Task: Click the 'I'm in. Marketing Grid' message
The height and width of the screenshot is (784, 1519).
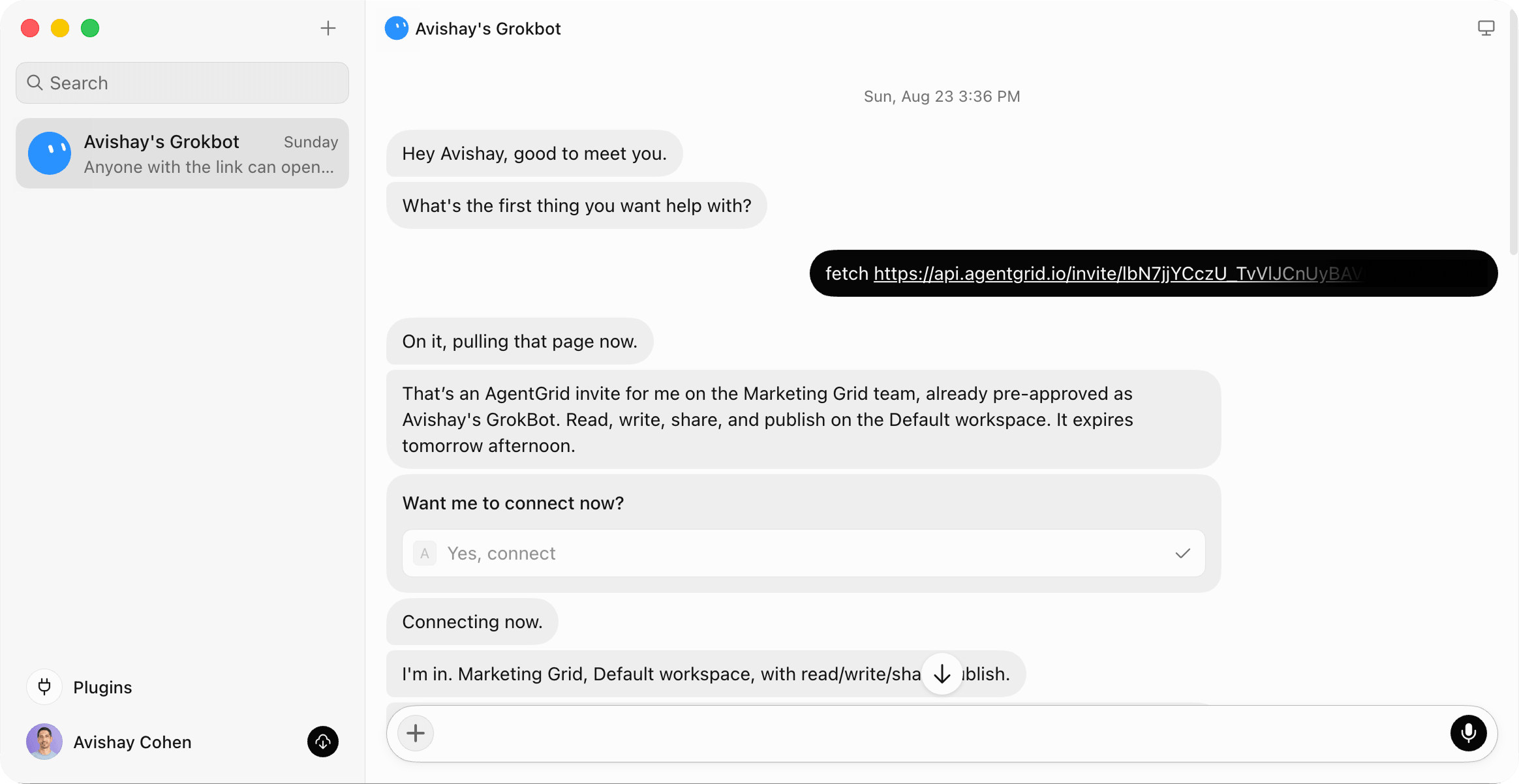Action: 706,674
